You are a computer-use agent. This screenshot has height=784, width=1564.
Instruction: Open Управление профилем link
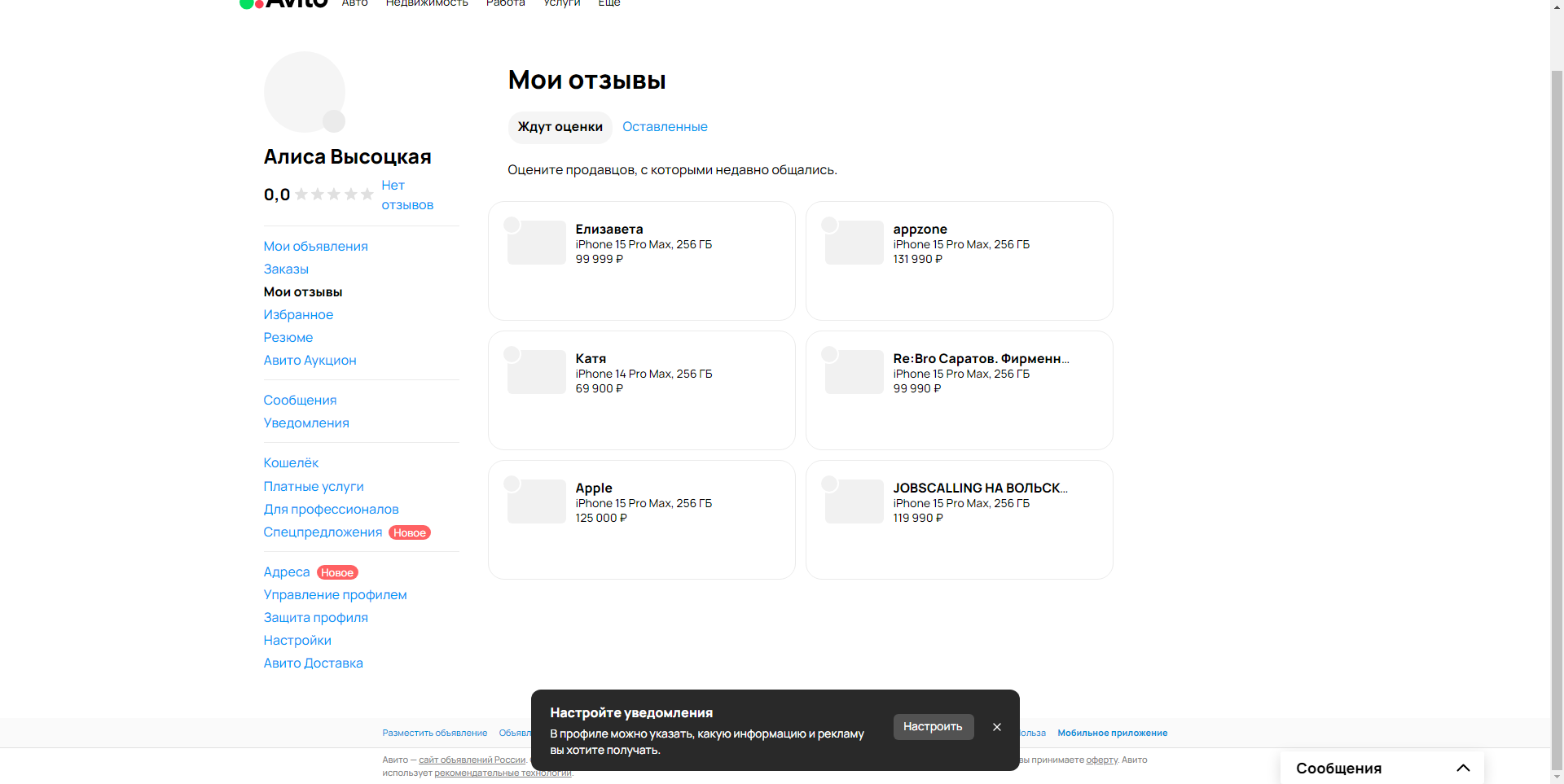pos(335,594)
